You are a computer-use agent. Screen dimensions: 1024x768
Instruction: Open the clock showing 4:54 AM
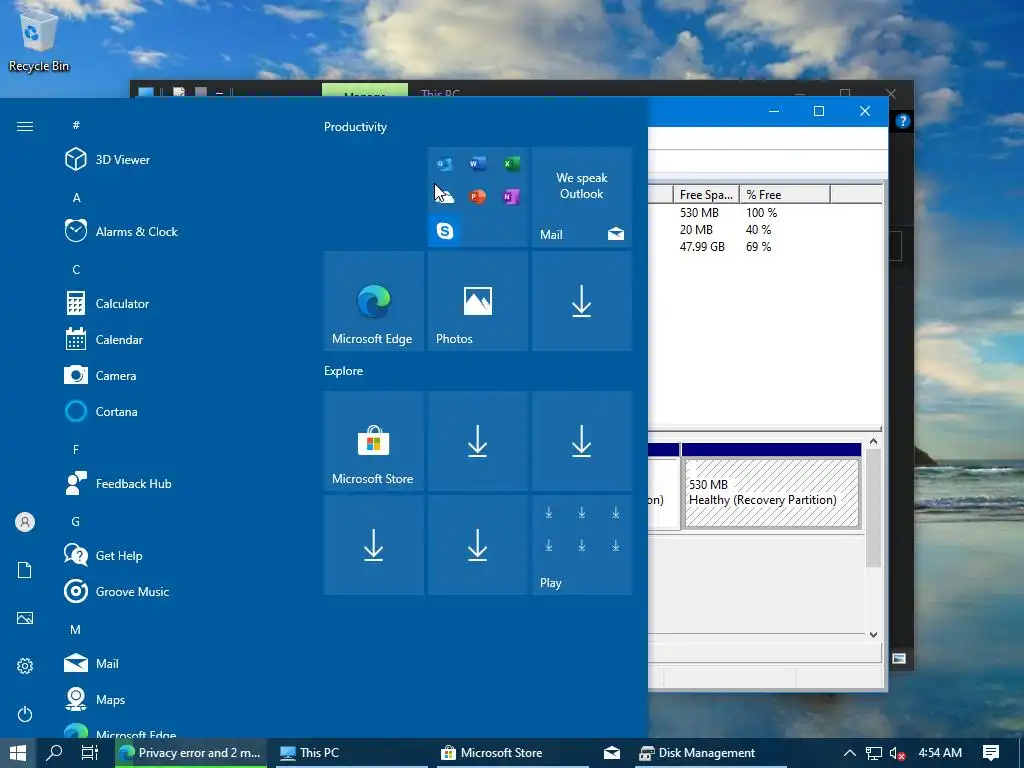pyautogui.click(x=940, y=753)
